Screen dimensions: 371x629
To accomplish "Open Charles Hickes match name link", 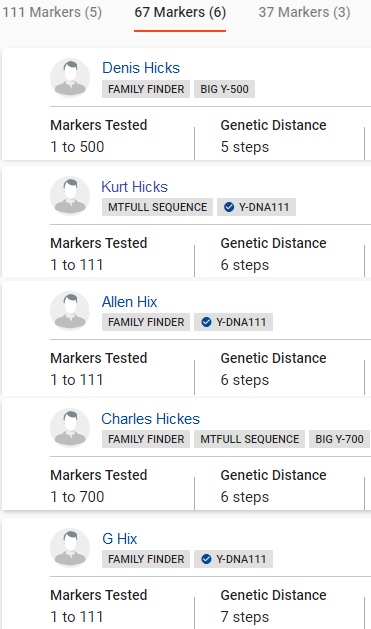I will coord(150,419).
